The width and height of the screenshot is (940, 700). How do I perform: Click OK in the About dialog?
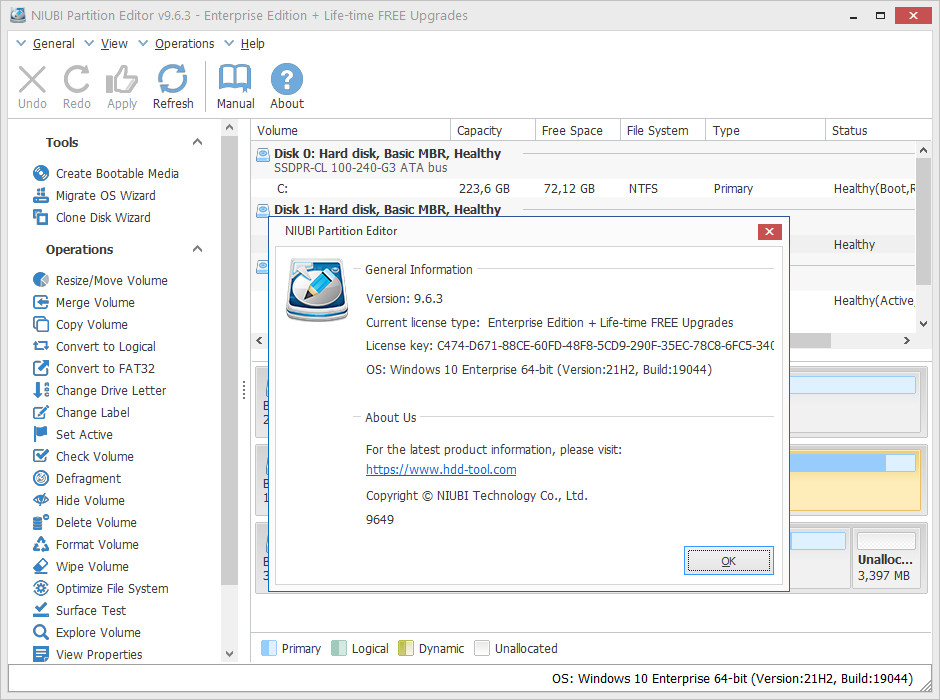tap(728, 561)
